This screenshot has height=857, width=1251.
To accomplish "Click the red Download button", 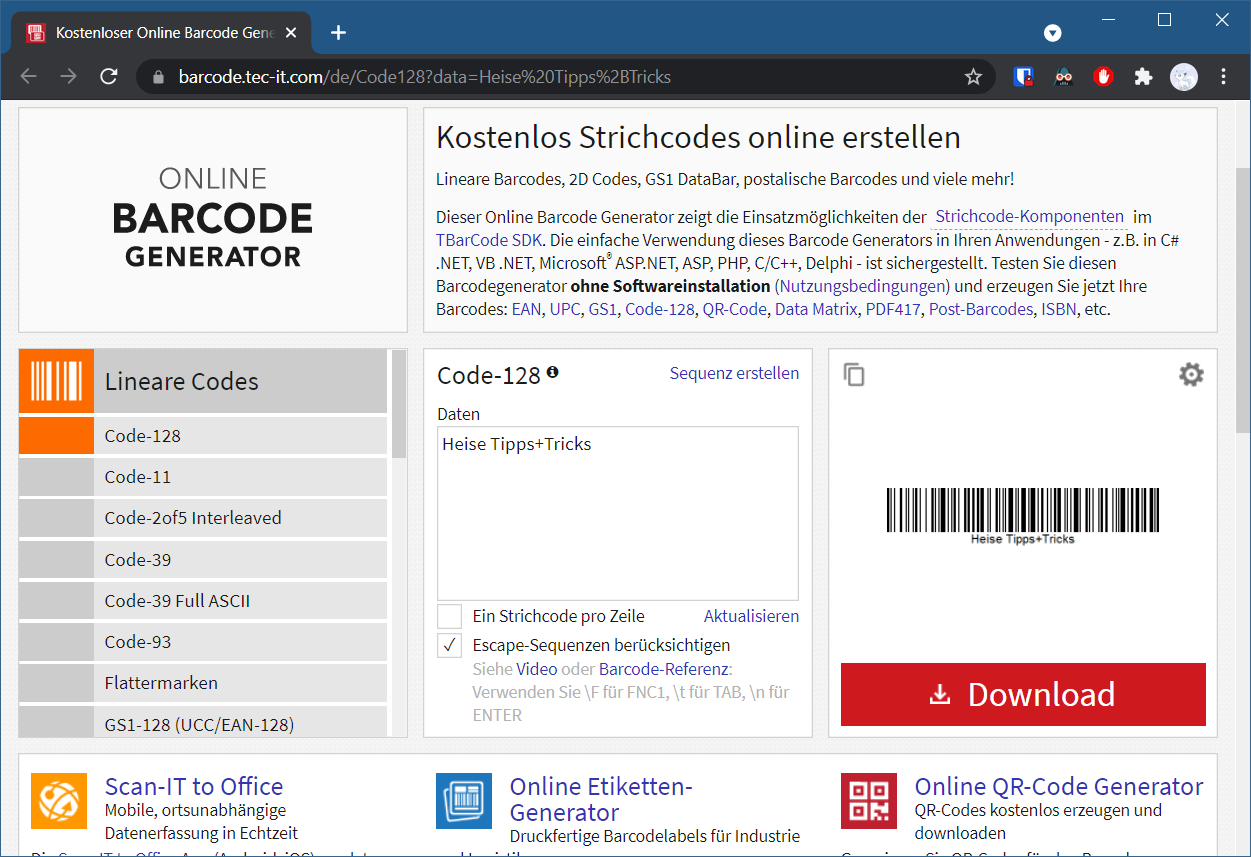I will point(1023,694).
